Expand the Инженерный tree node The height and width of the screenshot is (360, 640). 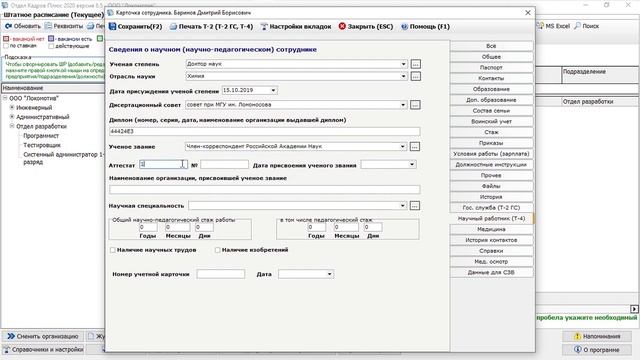pos(12,107)
